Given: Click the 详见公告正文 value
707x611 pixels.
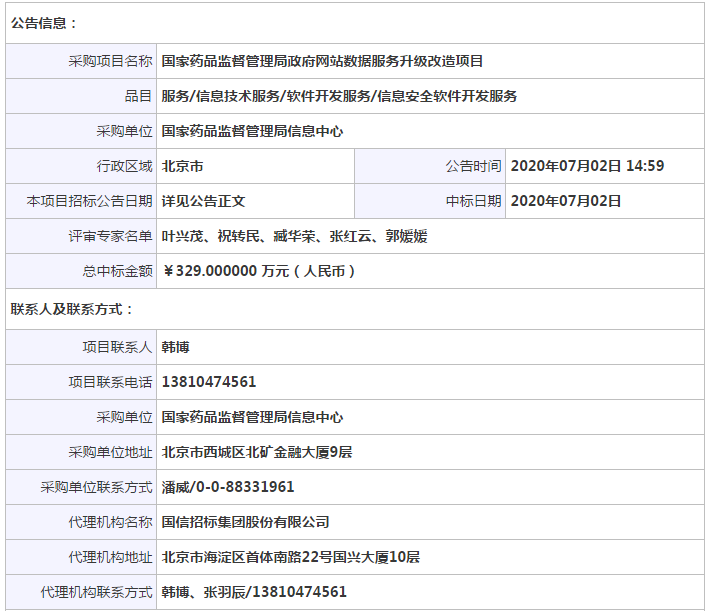Looking at the screenshot, I should click(x=203, y=201).
